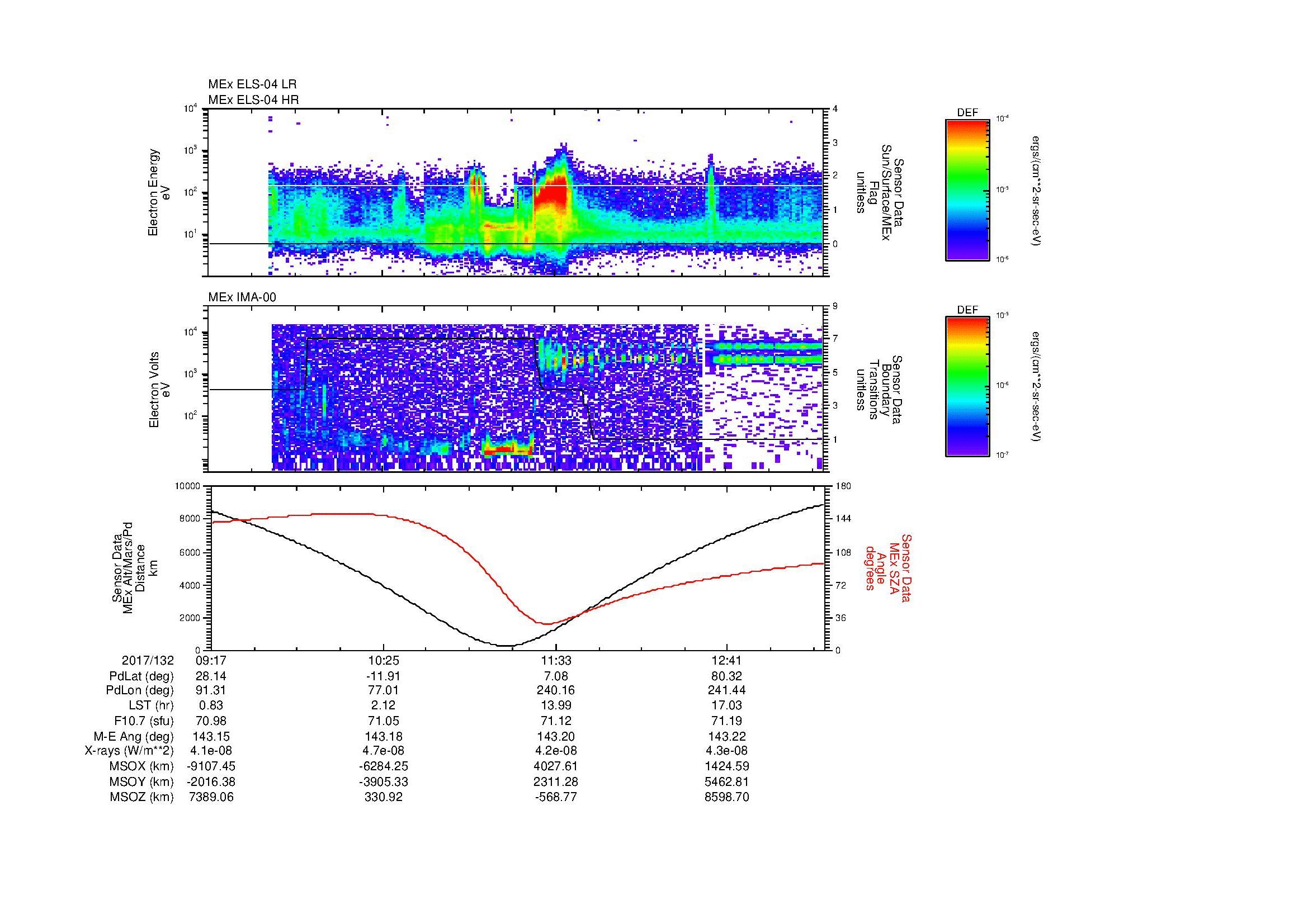Click the time tick label '09:17'

211,660
